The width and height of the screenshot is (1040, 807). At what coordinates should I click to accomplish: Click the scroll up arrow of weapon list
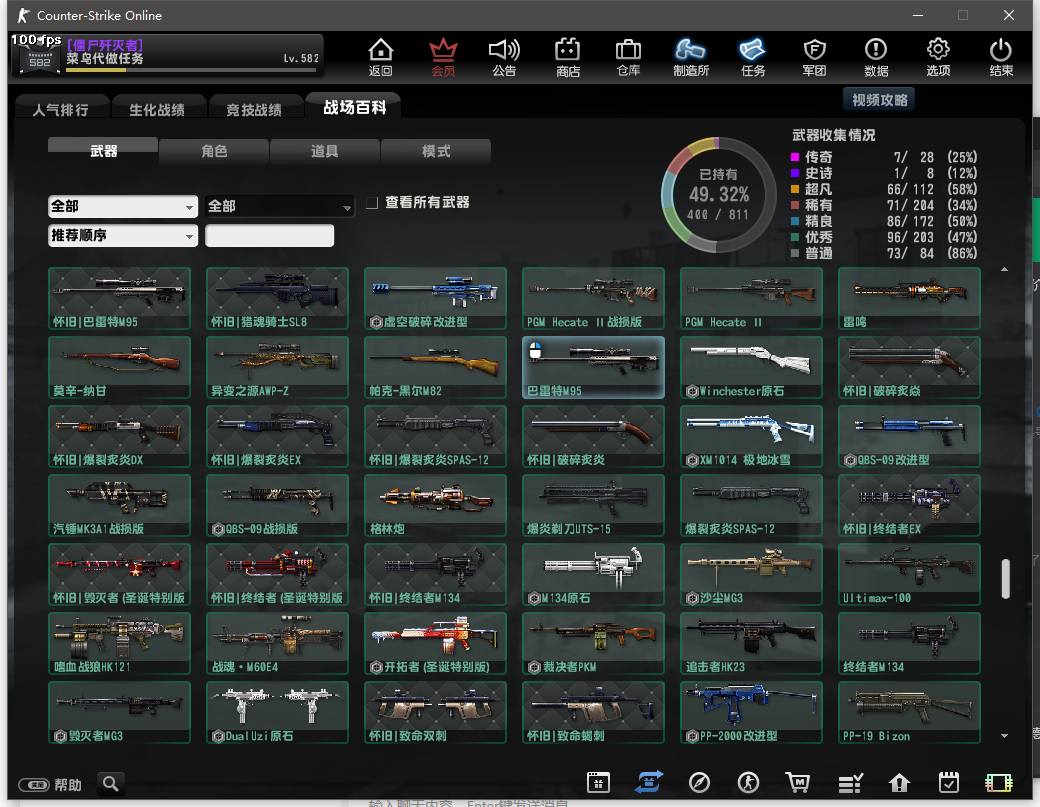(1004, 269)
